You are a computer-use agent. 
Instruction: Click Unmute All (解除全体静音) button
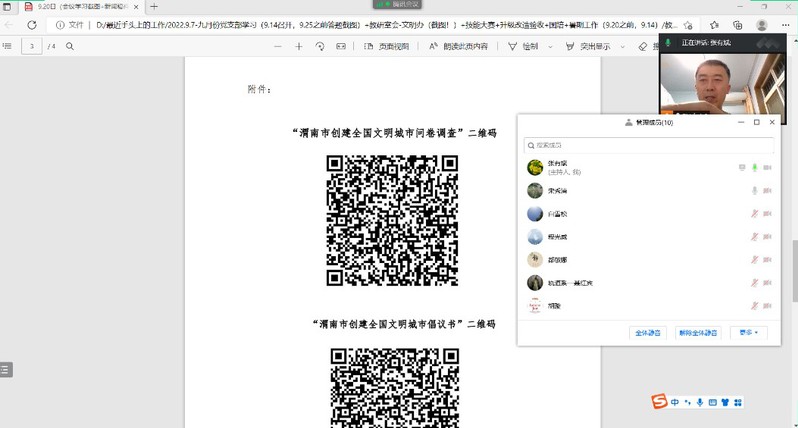tap(698, 333)
